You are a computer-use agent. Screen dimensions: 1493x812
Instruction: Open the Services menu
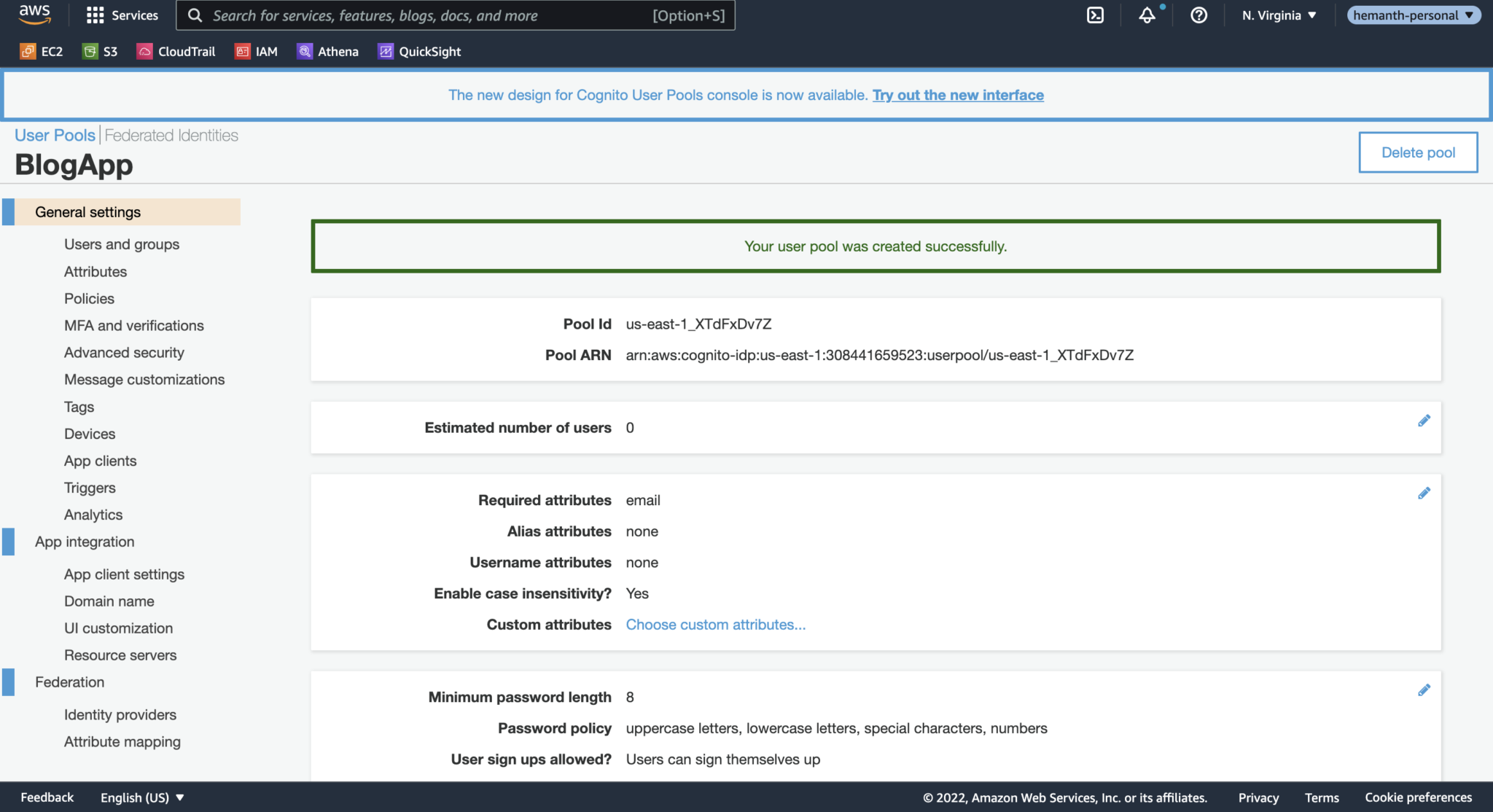122,15
